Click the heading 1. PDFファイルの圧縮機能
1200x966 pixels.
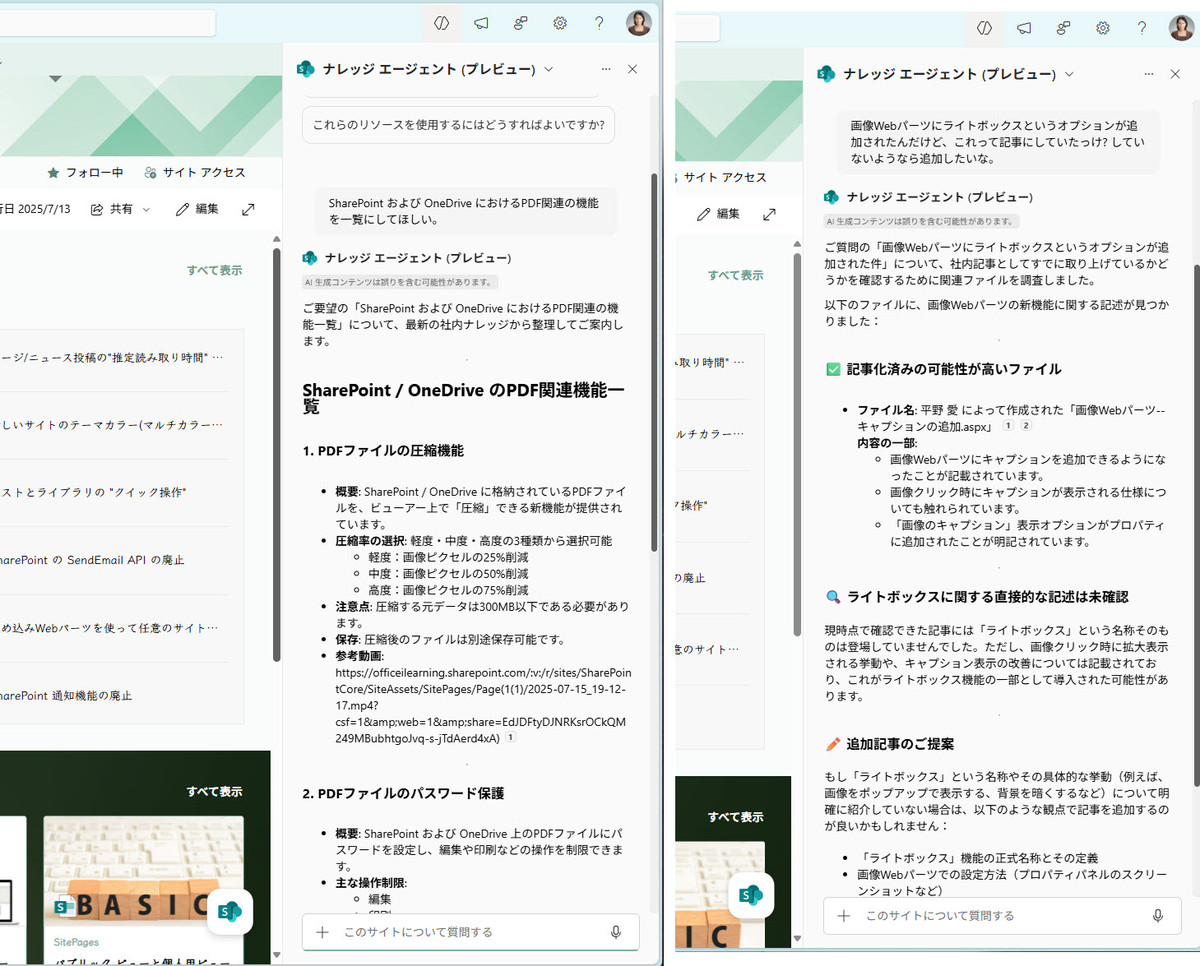[x=383, y=451]
